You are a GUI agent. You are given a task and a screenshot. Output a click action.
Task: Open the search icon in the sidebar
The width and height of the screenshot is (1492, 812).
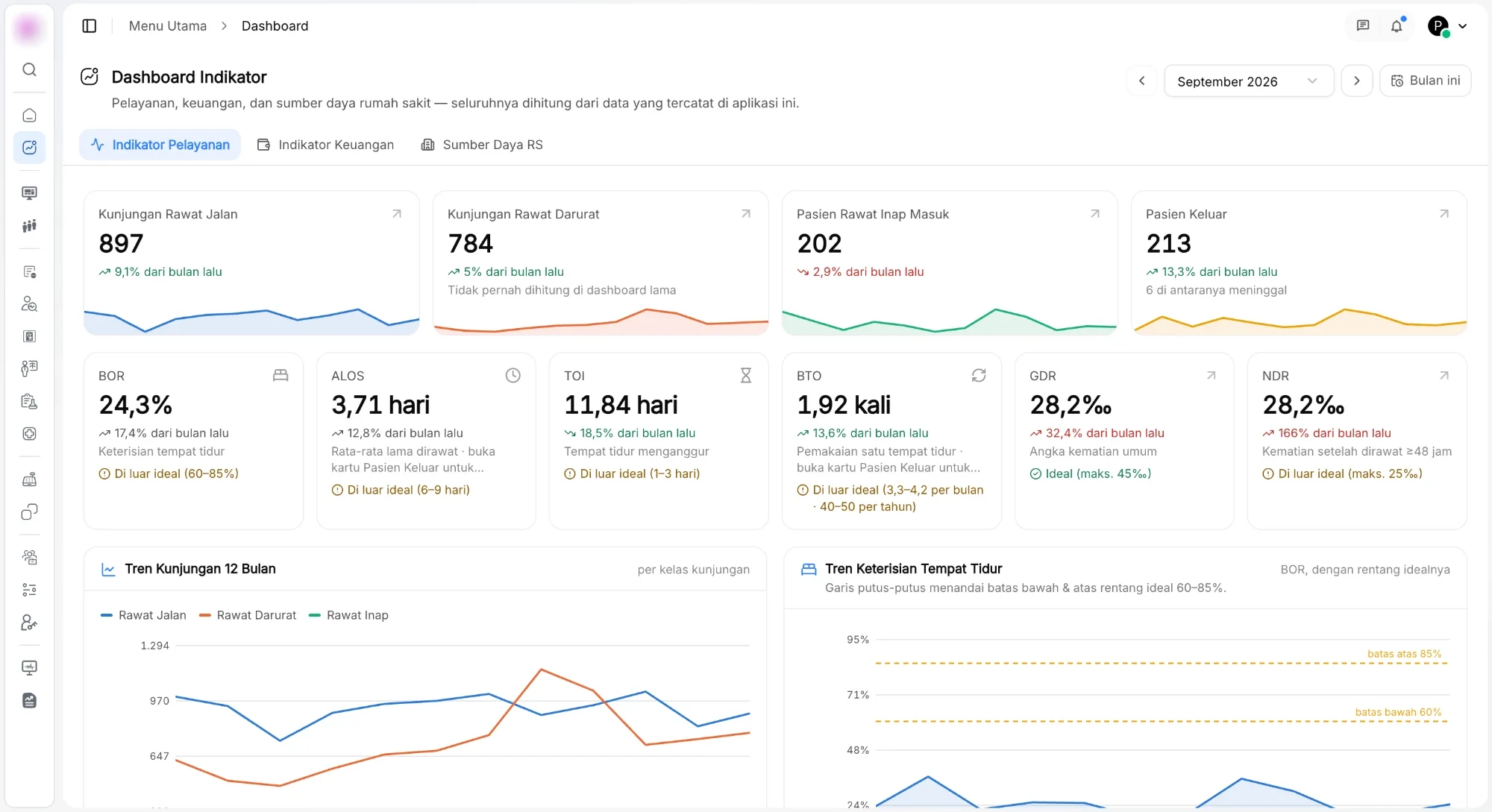click(29, 69)
